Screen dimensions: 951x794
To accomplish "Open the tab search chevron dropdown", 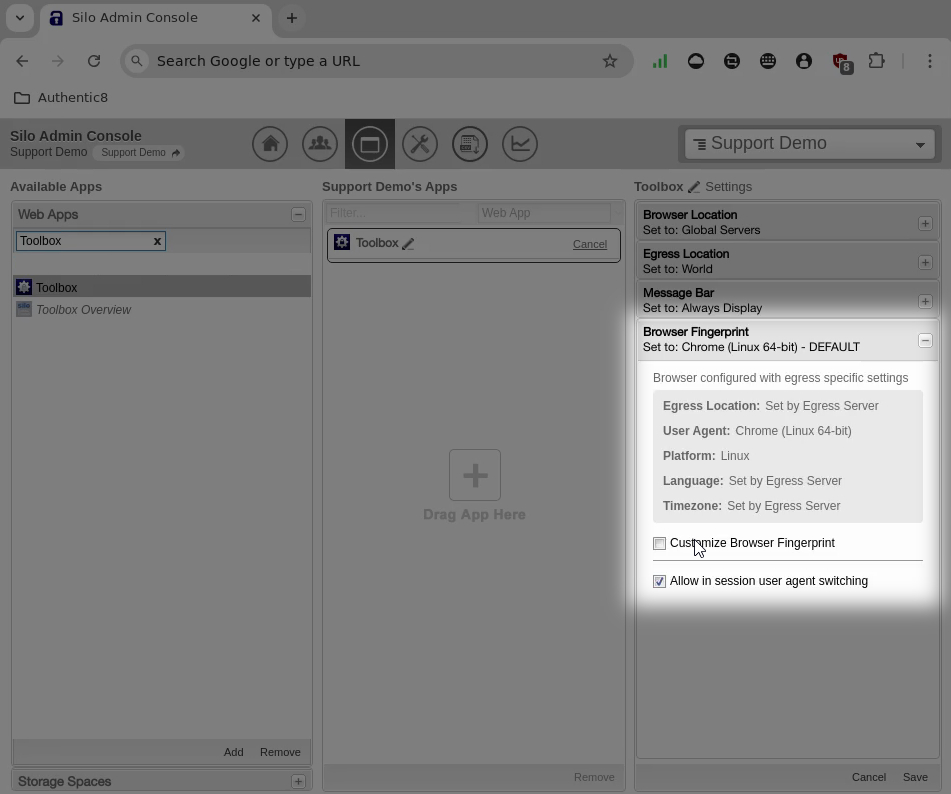I will [20, 18].
